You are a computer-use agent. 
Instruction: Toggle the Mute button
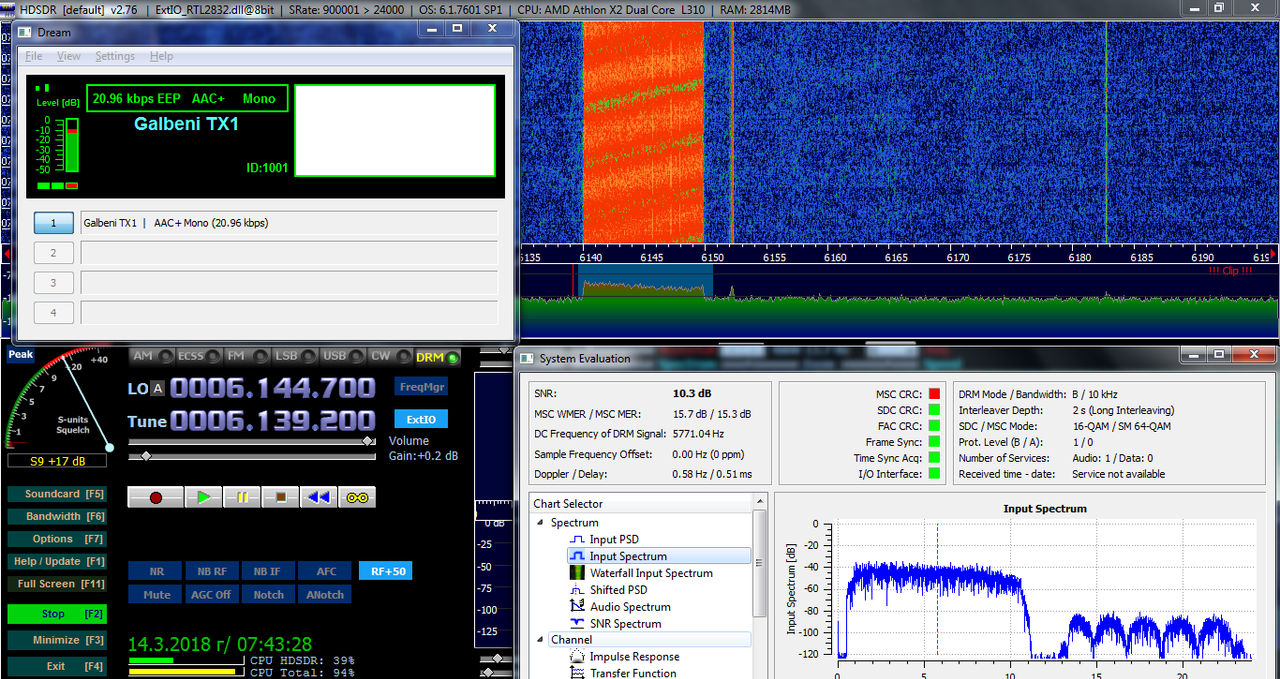[x=156, y=594]
